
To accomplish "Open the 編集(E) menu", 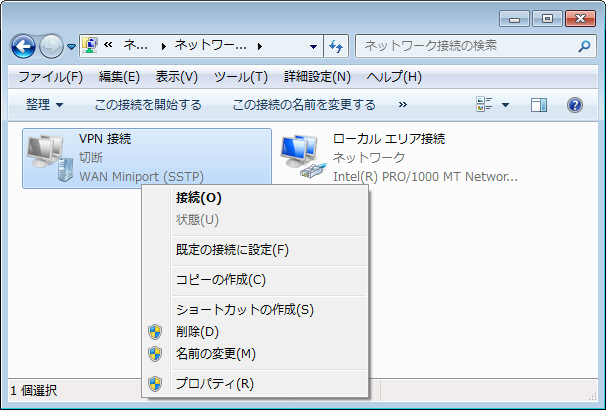I will pos(119,77).
